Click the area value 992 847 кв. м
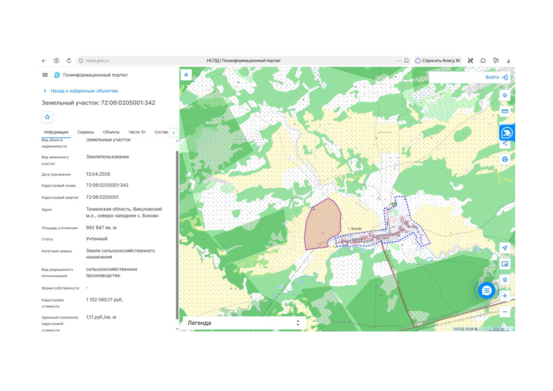The width and height of the screenshot is (553, 391). tap(101, 228)
